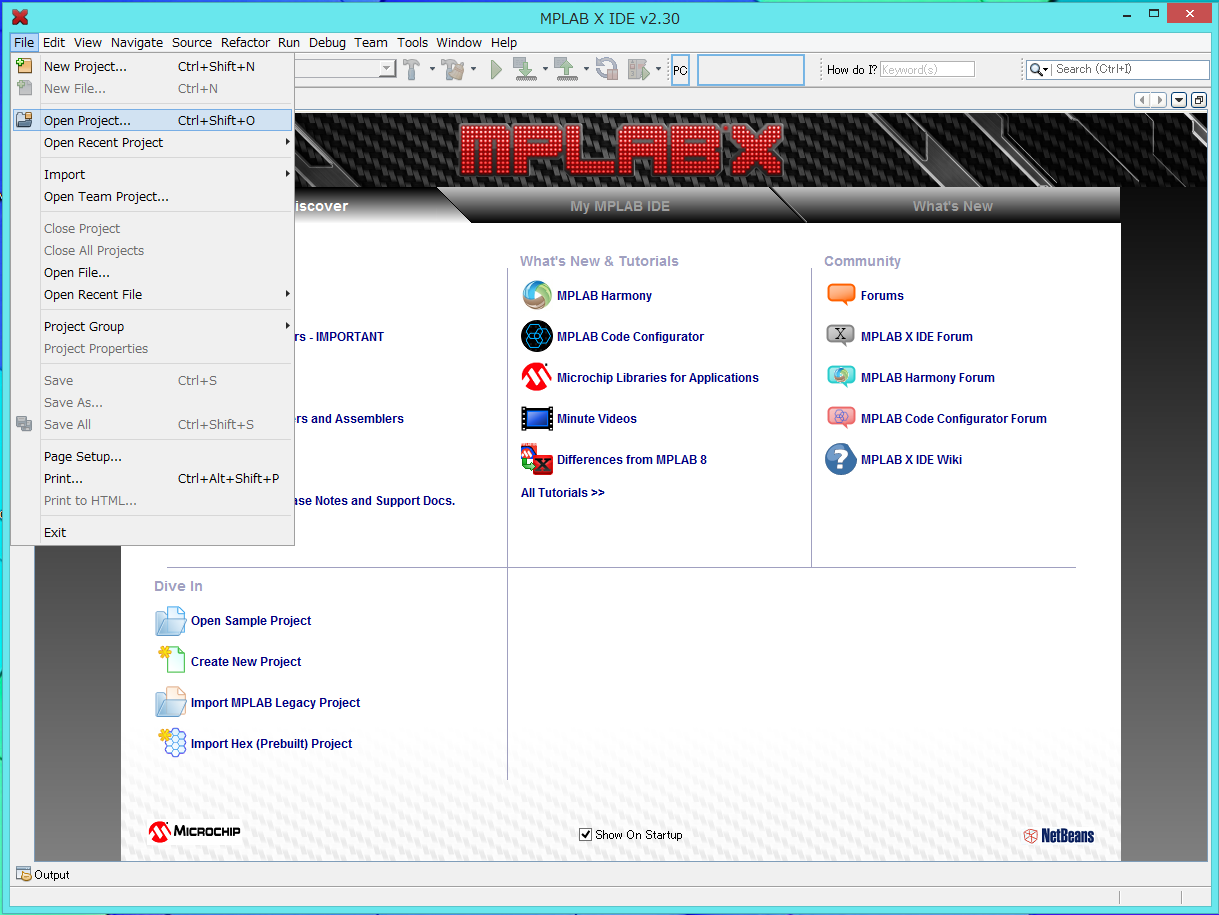Toggle the Show On Startup checkbox
The image size is (1219, 915).
click(586, 835)
